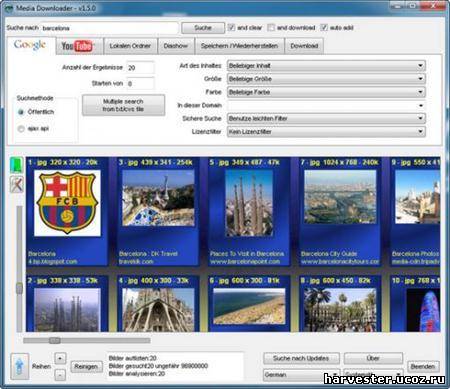Click the Starten von field

point(140,83)
